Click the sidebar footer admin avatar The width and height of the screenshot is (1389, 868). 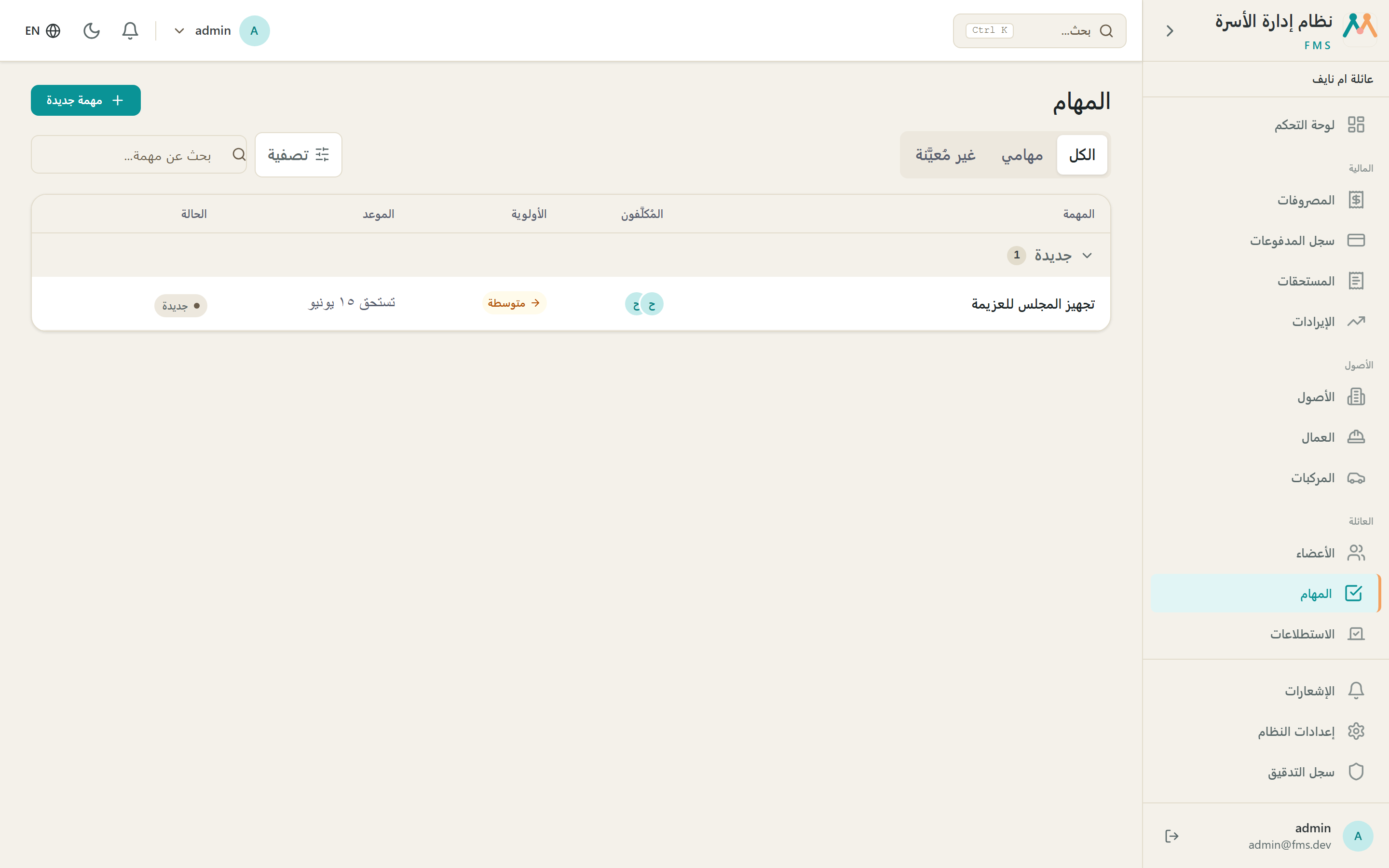click(1358, 836)
